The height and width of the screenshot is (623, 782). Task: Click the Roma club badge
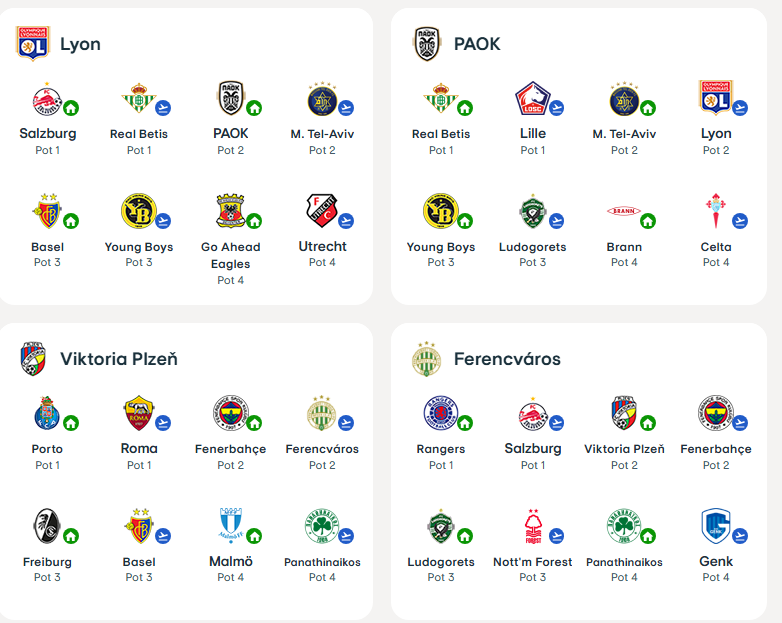136,413
